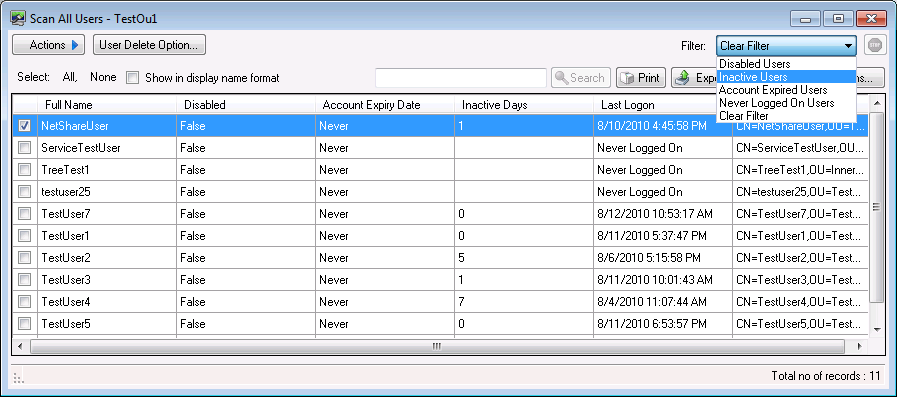Select the TestUser2 name cell
This screenshot has width=897, height=397.
click(x=107, y=258)
